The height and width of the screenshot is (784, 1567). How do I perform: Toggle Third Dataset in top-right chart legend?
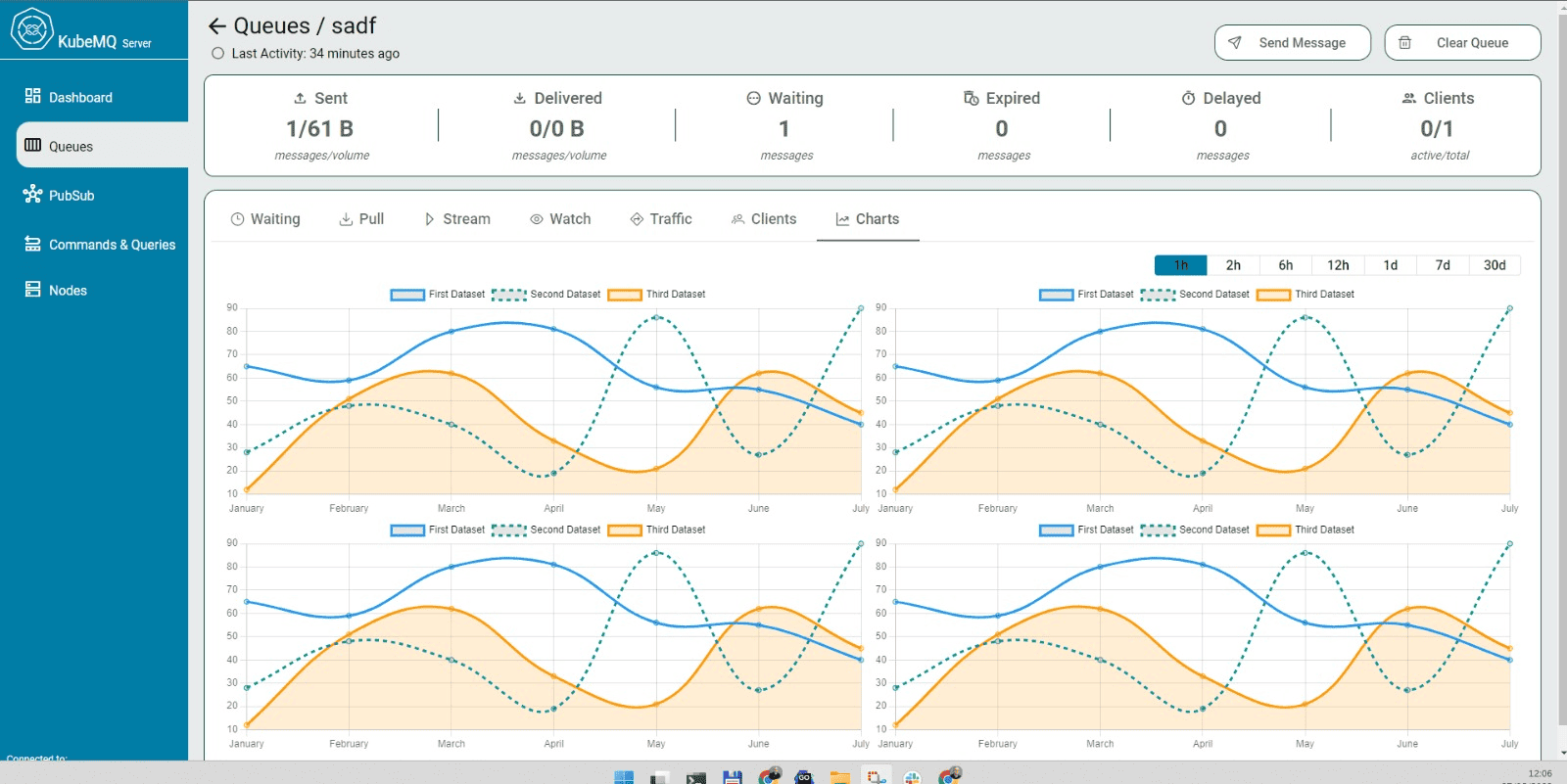1306,295
